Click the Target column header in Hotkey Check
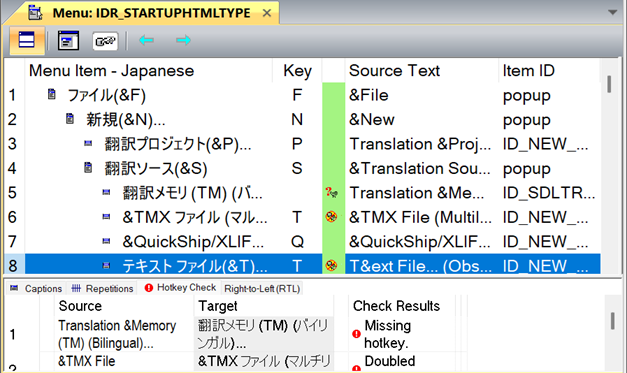This screenshot has width=627, height=373. pos(264,306)
